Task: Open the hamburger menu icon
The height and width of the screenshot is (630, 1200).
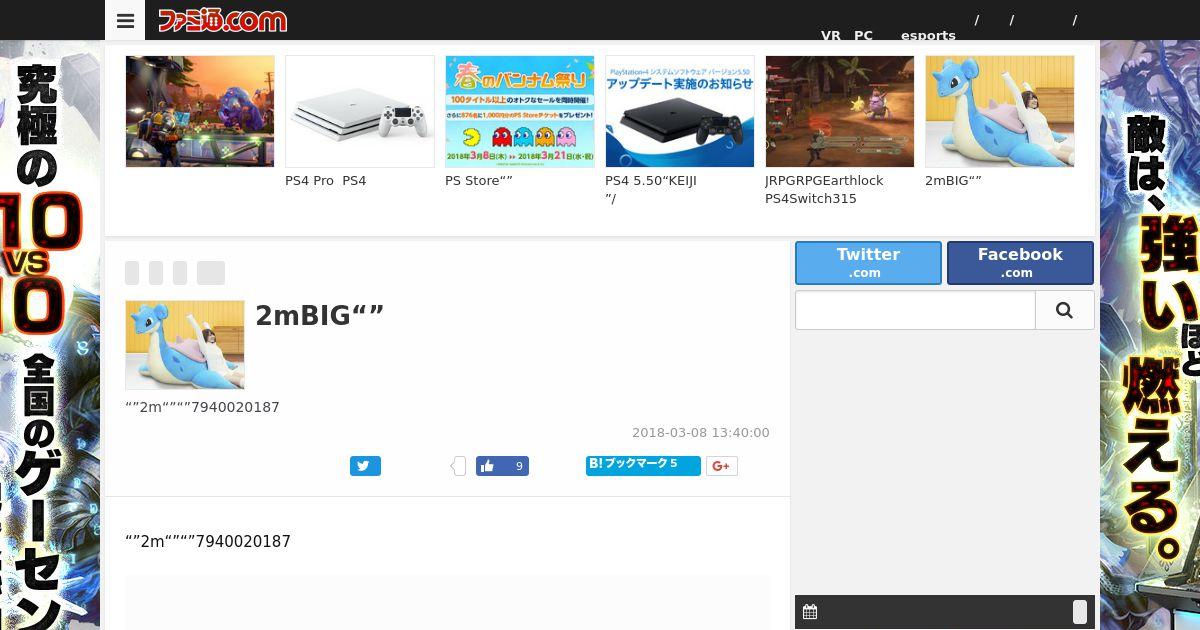Action: [x=125, y=20]
